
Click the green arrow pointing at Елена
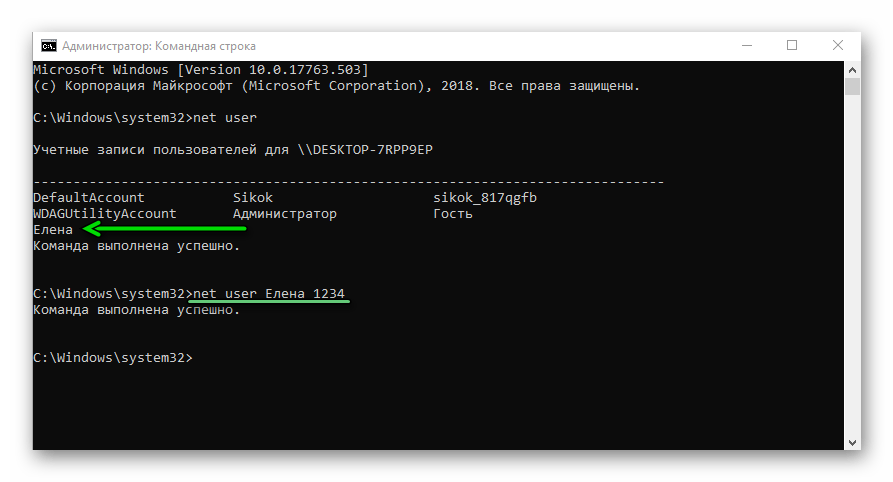(x=165, y=229)
